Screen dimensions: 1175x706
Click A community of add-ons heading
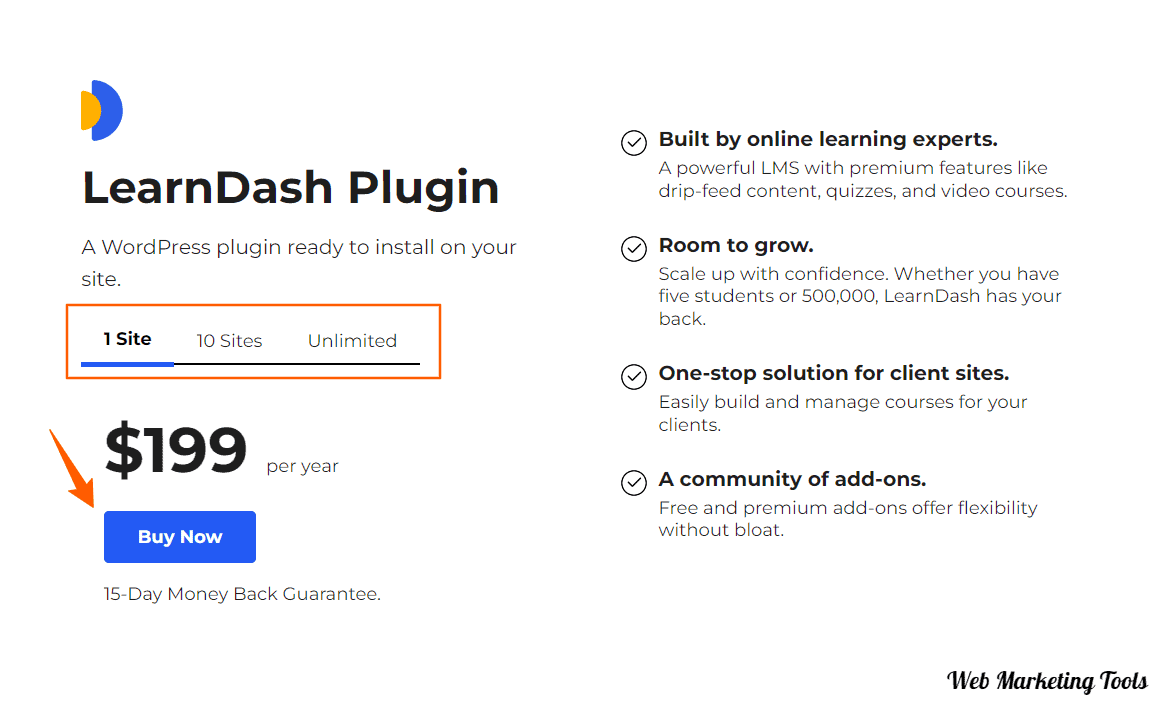[792, 479]
